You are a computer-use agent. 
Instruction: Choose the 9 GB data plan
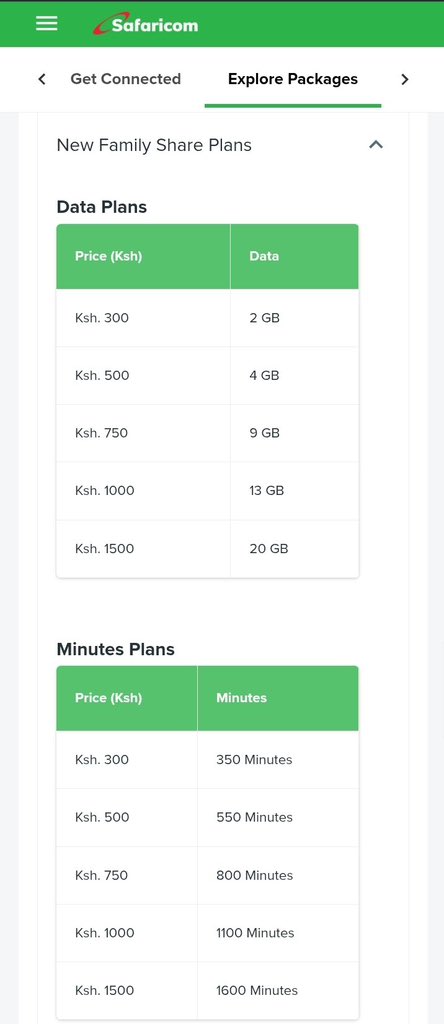point(208,433)
